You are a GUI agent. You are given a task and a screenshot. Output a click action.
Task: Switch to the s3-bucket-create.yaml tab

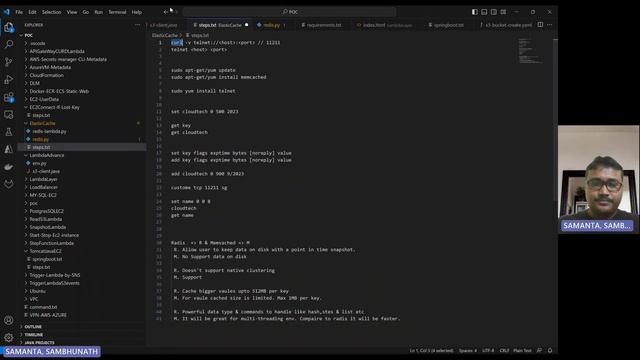tap(506, 25)
